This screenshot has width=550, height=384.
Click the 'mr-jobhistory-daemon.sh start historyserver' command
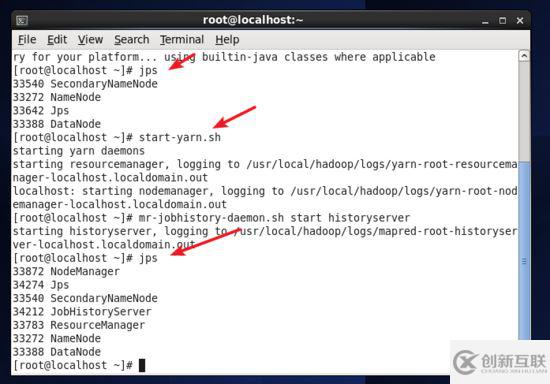point(274,218)
